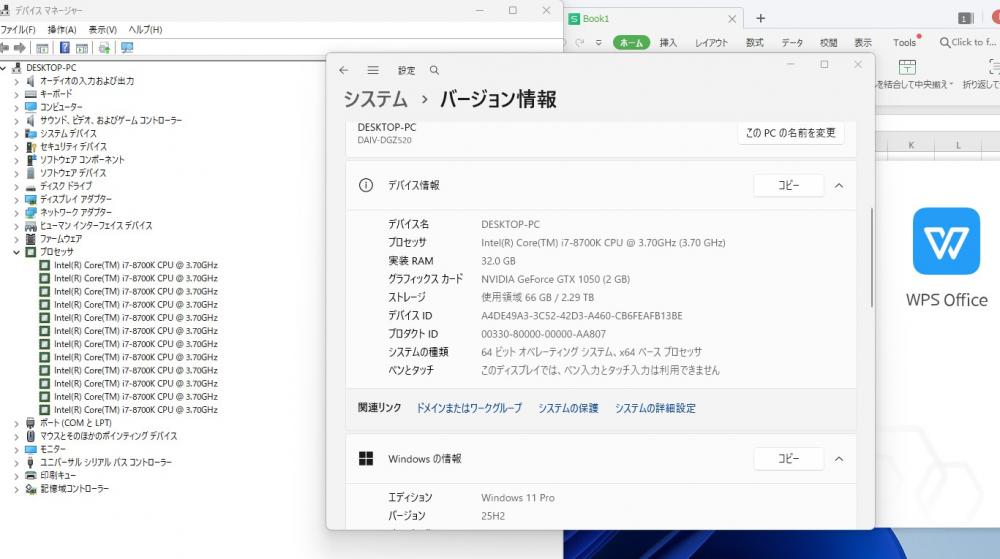Viewport: 1000px width, 559px height.
Task: Collapse the デバイス情報 section chevron
Action: (x=839, y=185)
